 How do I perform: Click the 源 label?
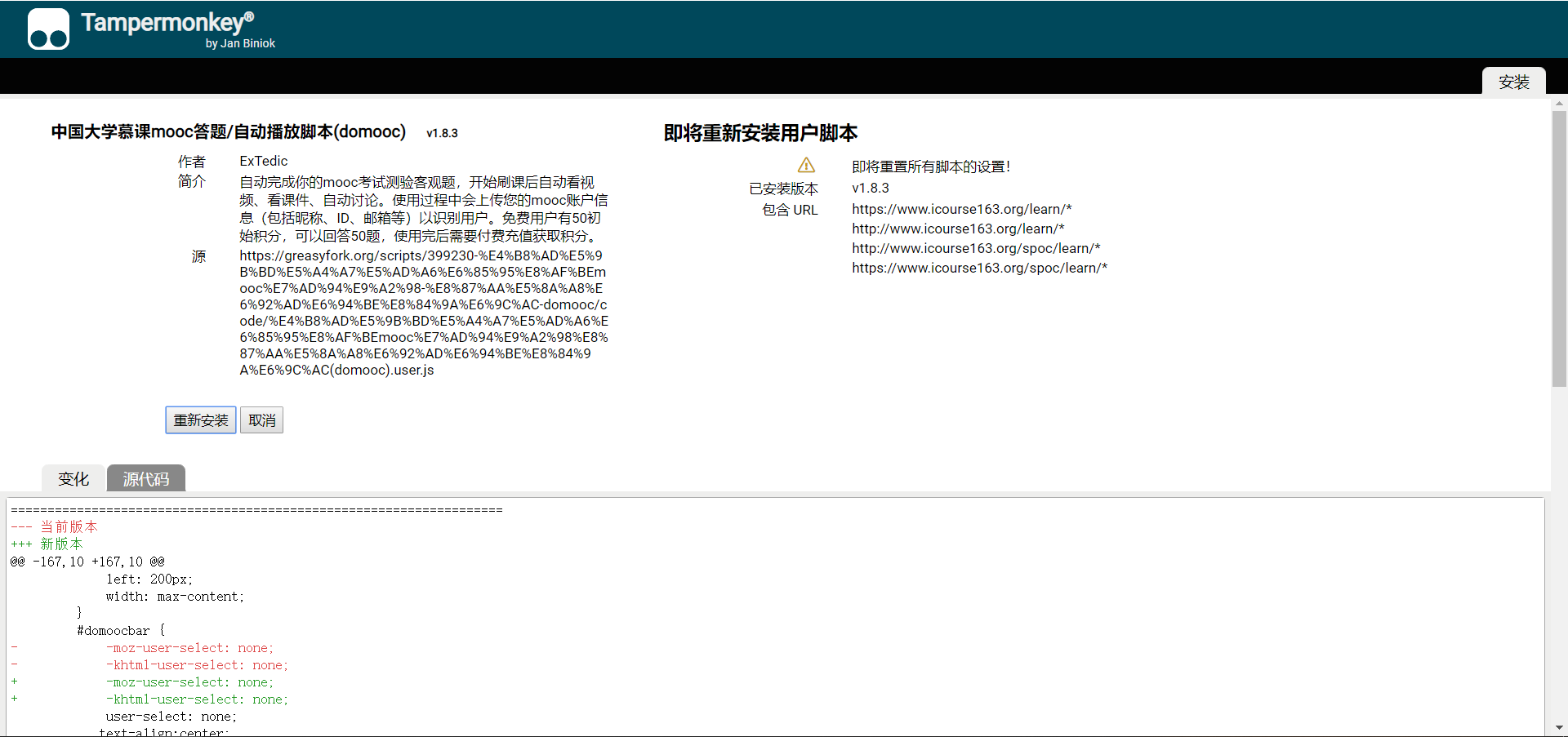(x=198, y=256)
